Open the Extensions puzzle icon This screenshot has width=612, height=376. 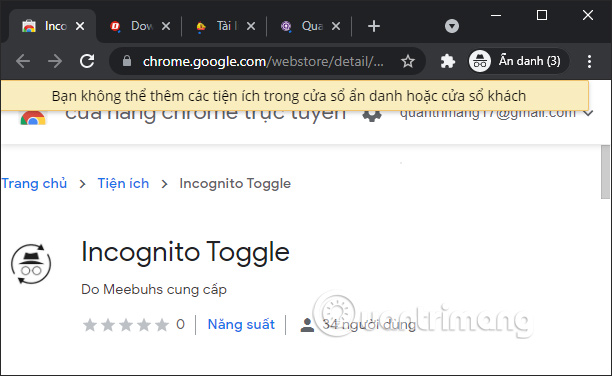[448, 61]
